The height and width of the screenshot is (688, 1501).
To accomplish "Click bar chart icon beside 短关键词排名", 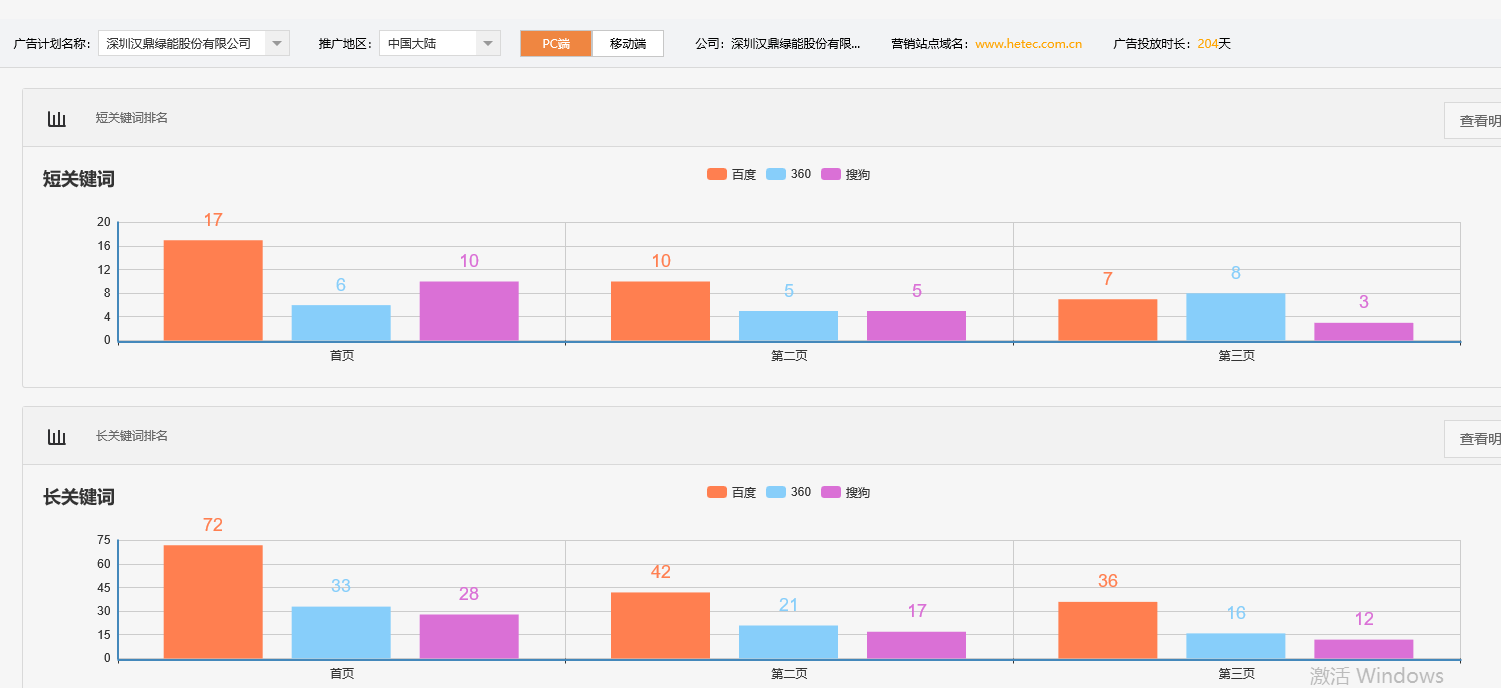I will [x=57, y=119].
